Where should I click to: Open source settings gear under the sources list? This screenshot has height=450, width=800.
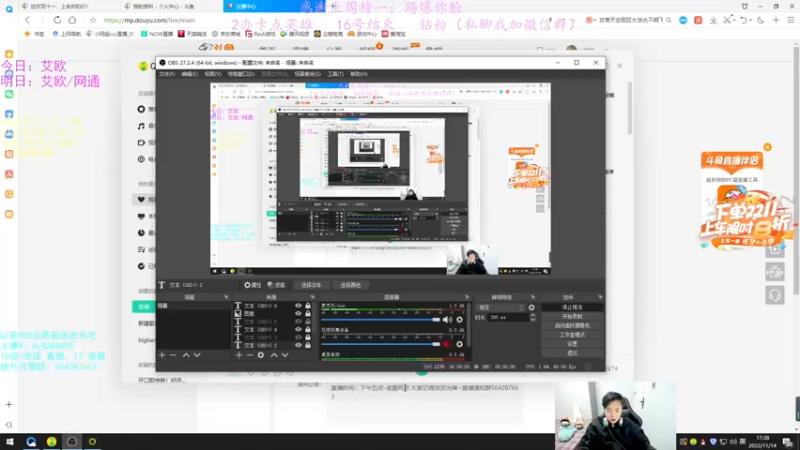(x=261, y=355)
